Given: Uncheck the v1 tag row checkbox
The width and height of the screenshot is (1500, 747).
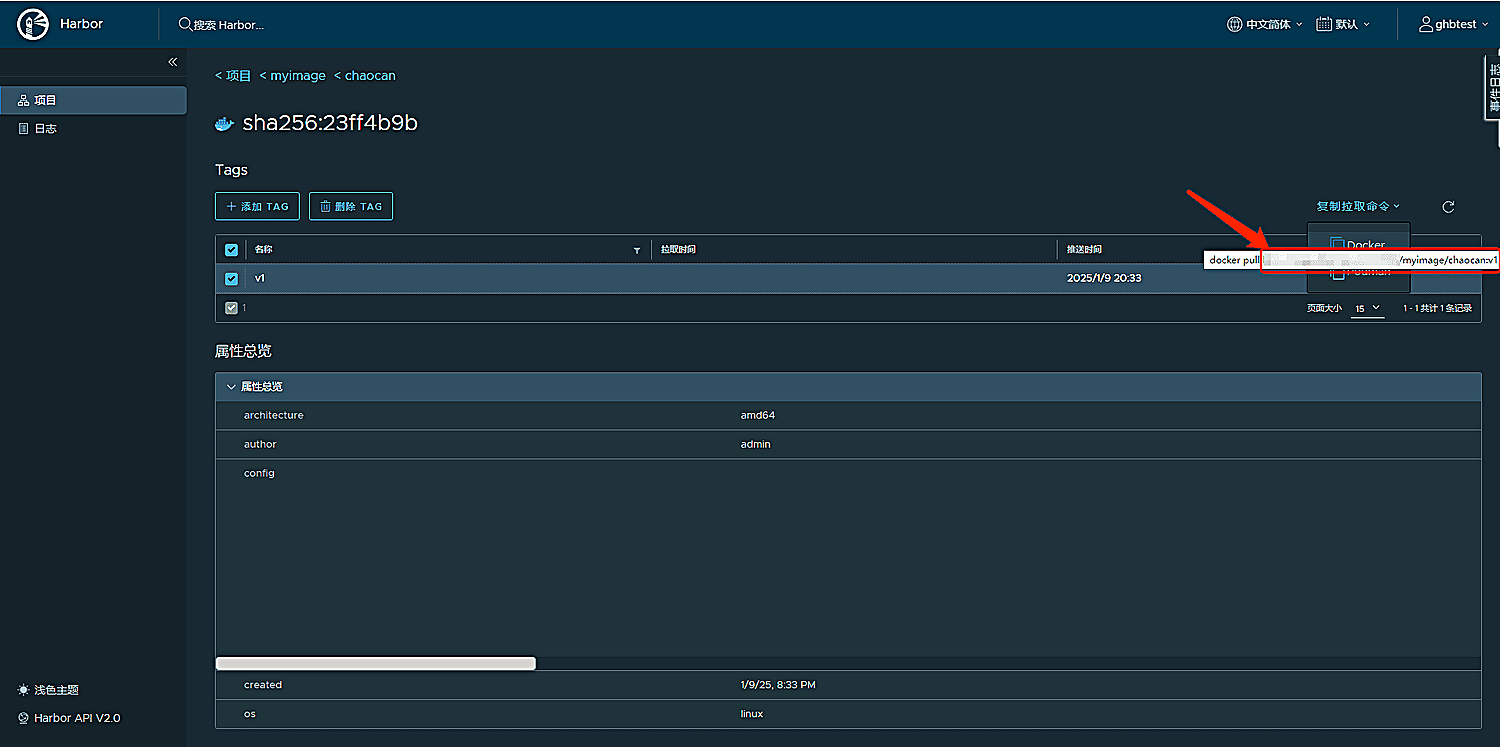Looking at the screenshot, I should [x=232, y=279].
